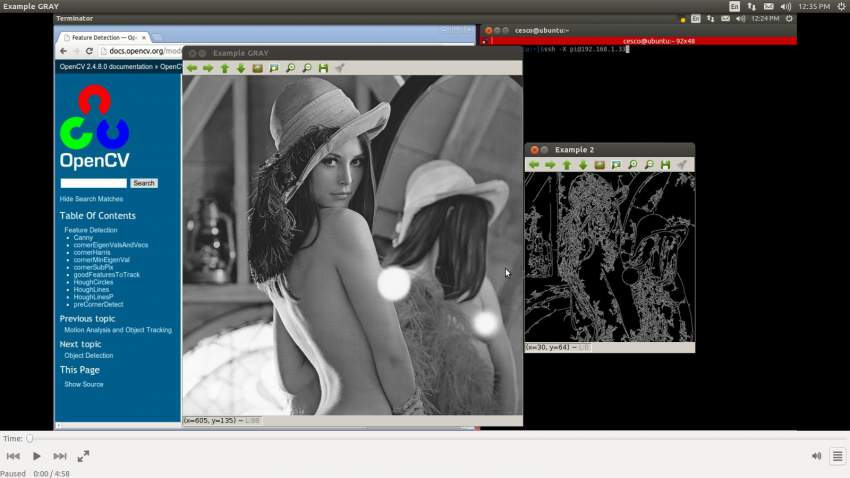Focus the OpenCV docs search field

[x=93, y=183]
